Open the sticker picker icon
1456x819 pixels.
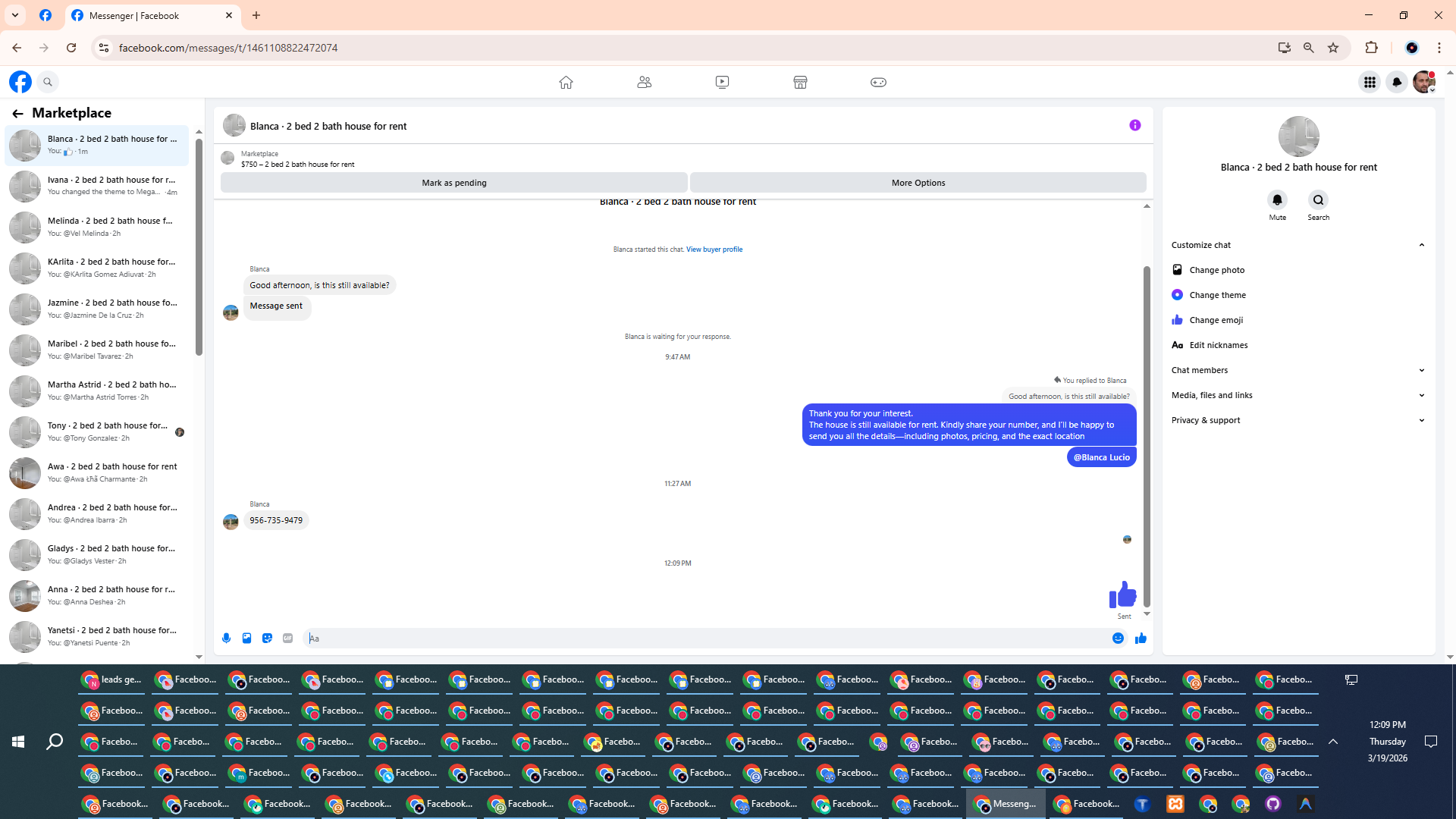pos(267,639)
